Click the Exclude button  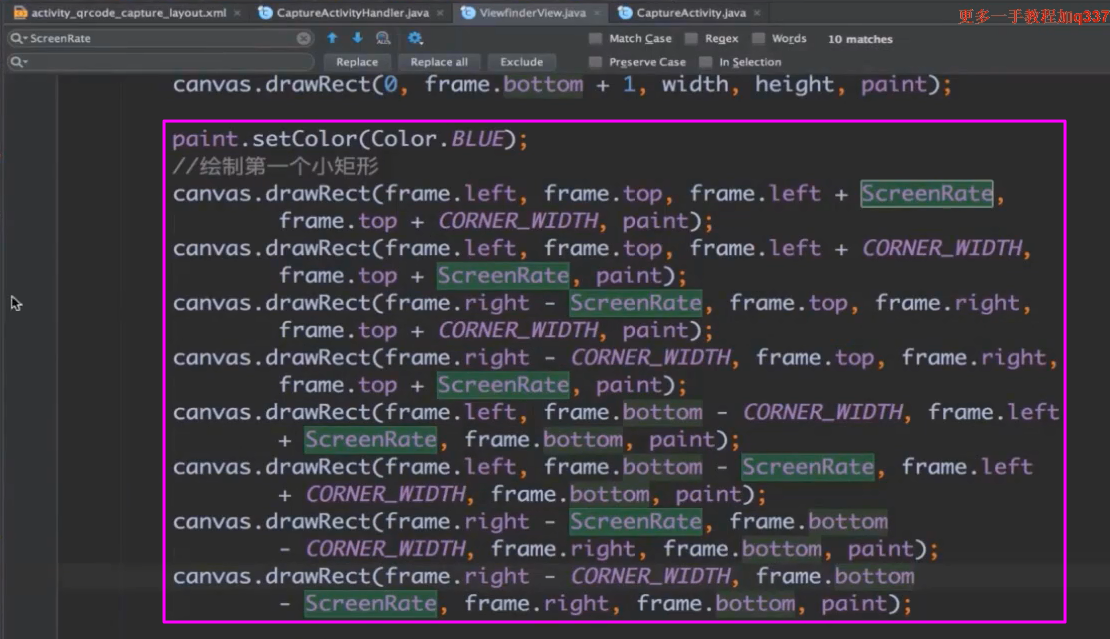point(521,62)
